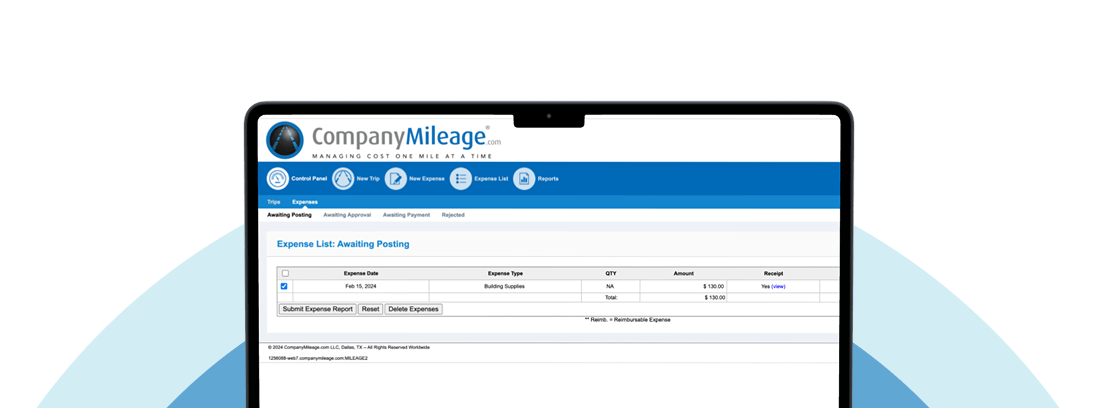Uncheck the Feb 15, 2024 expense checkbox

point(285,286)
